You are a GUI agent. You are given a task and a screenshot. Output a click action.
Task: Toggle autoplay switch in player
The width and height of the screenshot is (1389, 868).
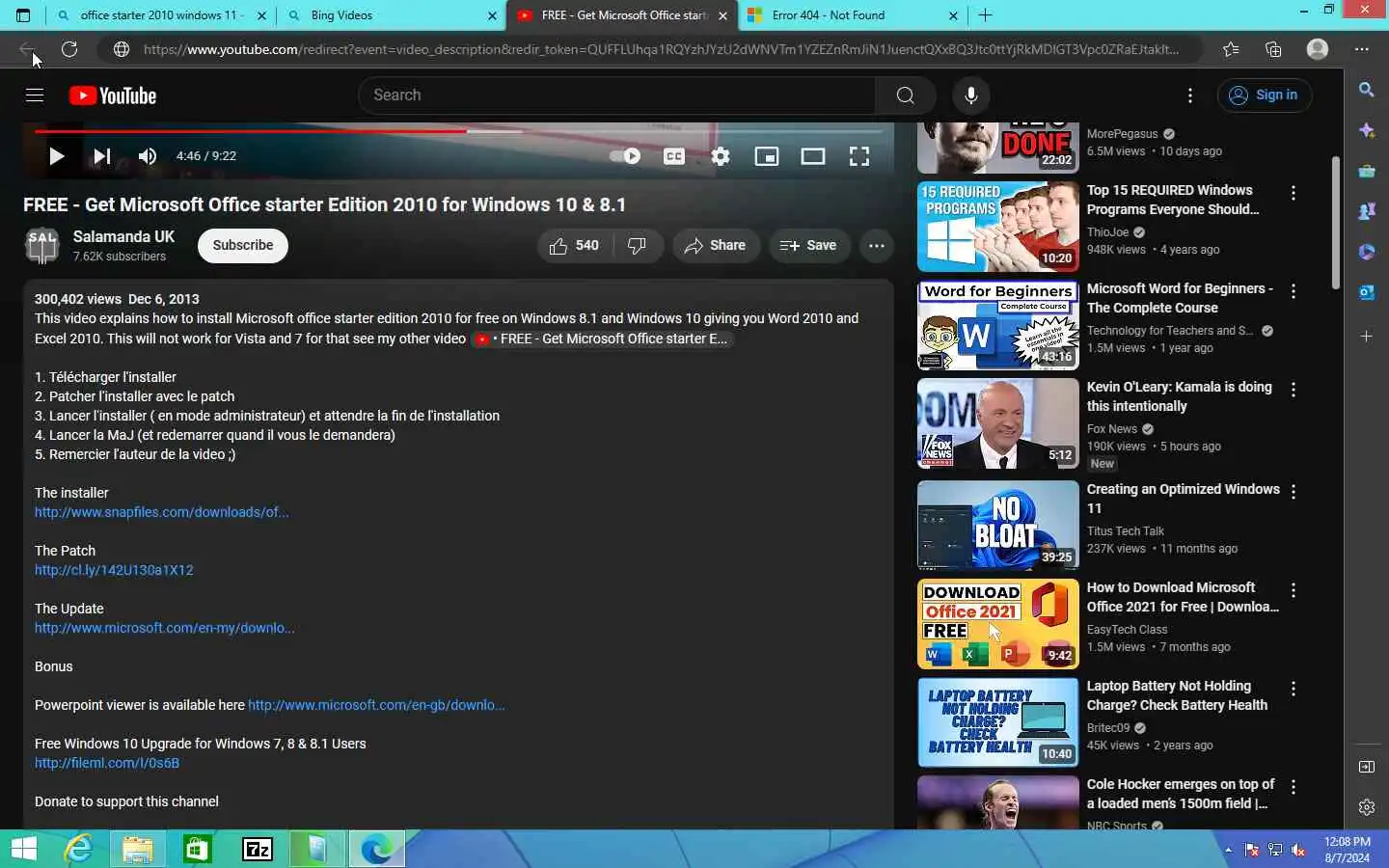point(626,156)
